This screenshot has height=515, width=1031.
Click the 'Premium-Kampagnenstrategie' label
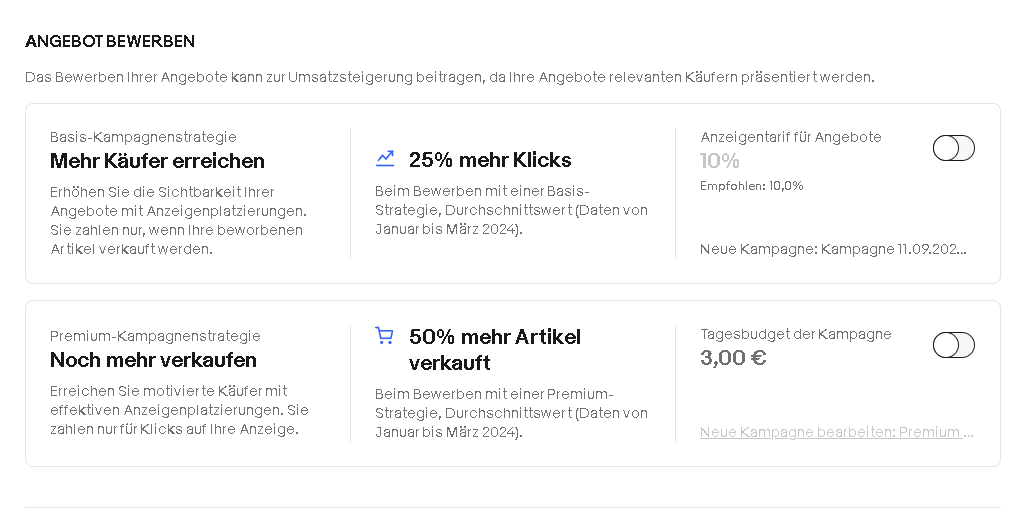155,335
